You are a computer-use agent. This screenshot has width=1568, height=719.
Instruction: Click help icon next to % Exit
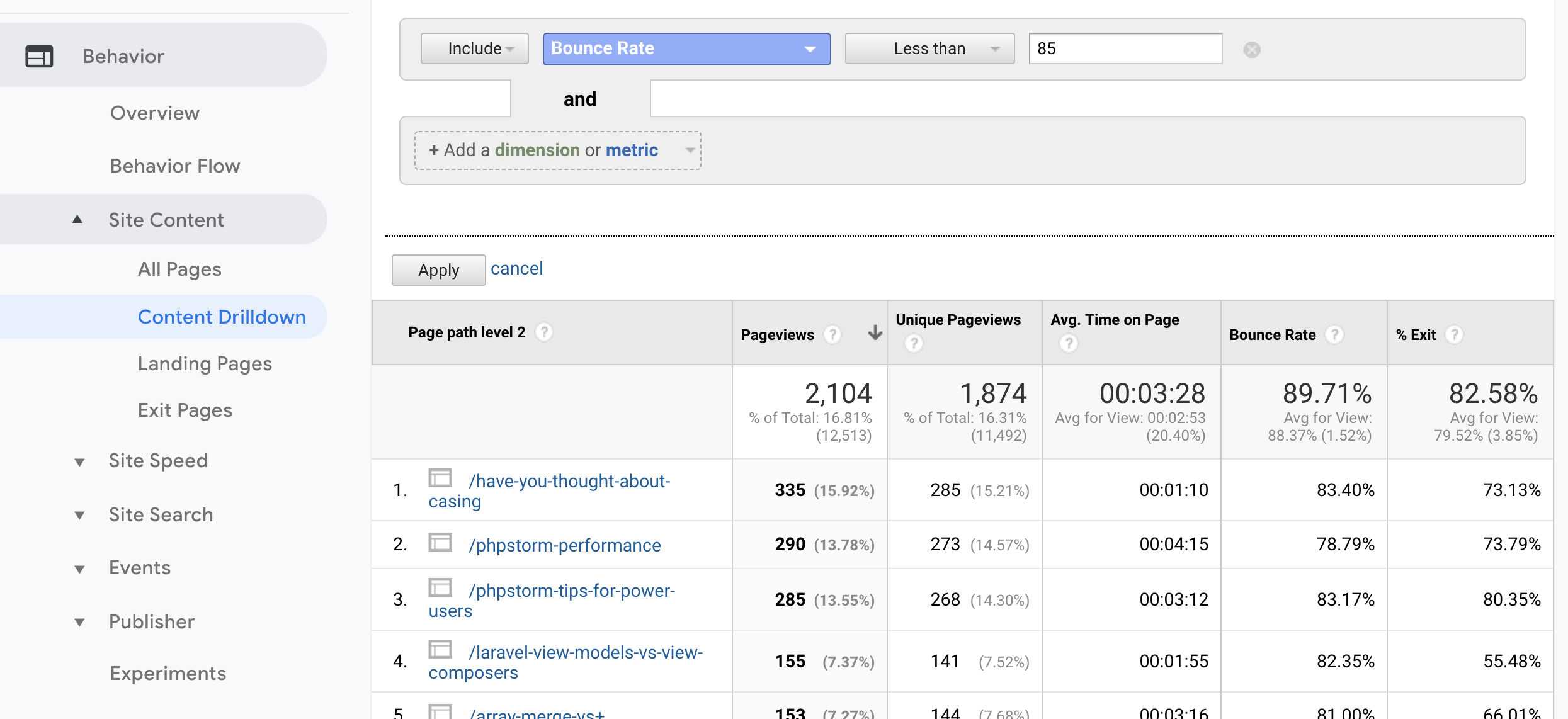(1453, 335)
